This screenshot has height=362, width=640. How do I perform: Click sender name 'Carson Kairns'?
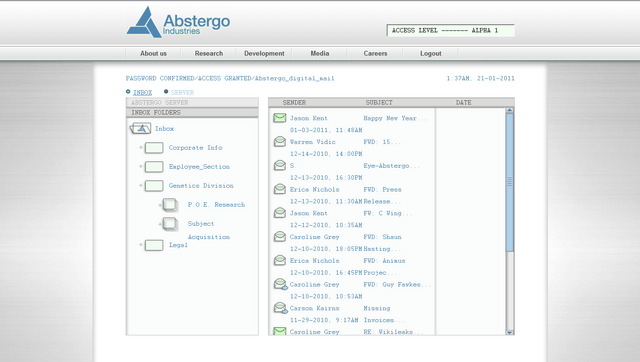point(314,308)
